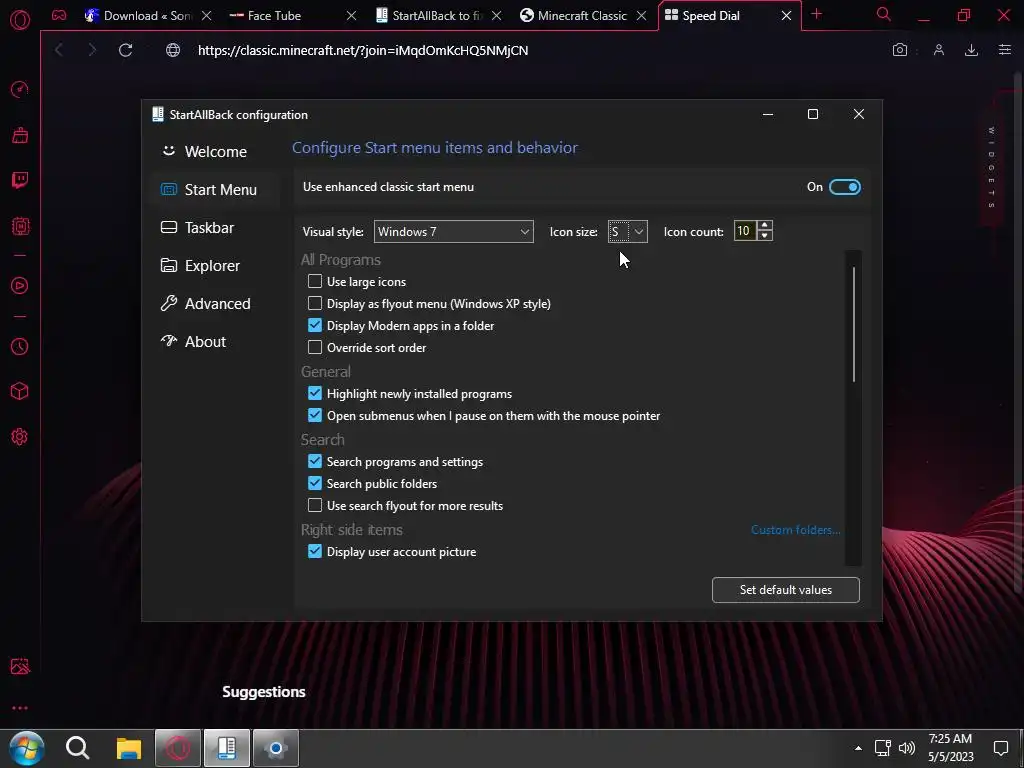
Task: Uncheck Open submenus when I pause
Action: pos(315,415)
